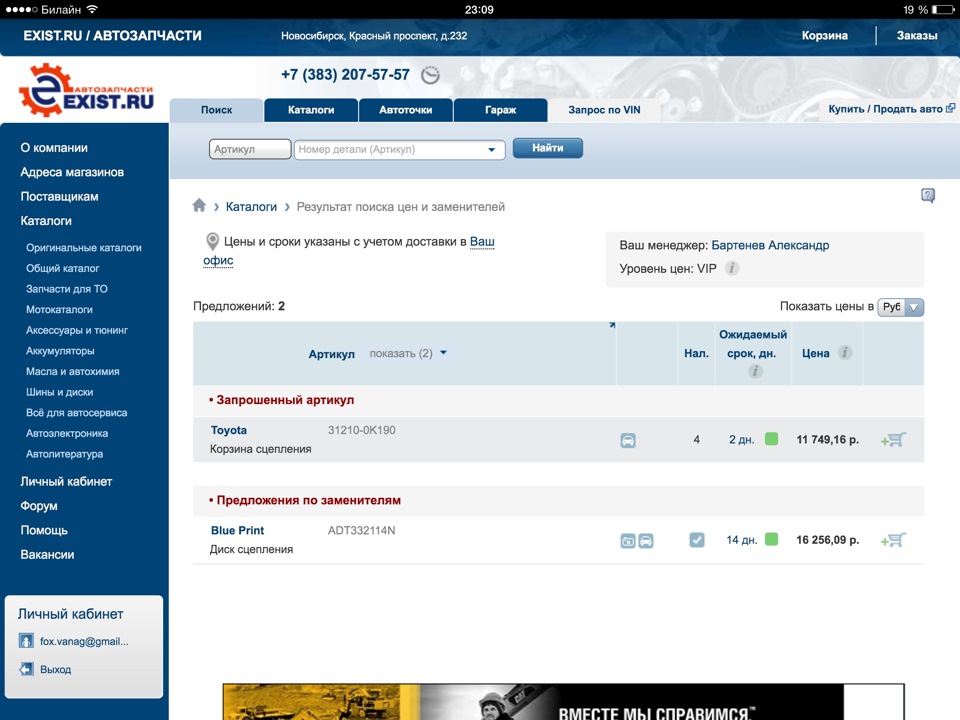Open Форум in the sidebar

39,506
